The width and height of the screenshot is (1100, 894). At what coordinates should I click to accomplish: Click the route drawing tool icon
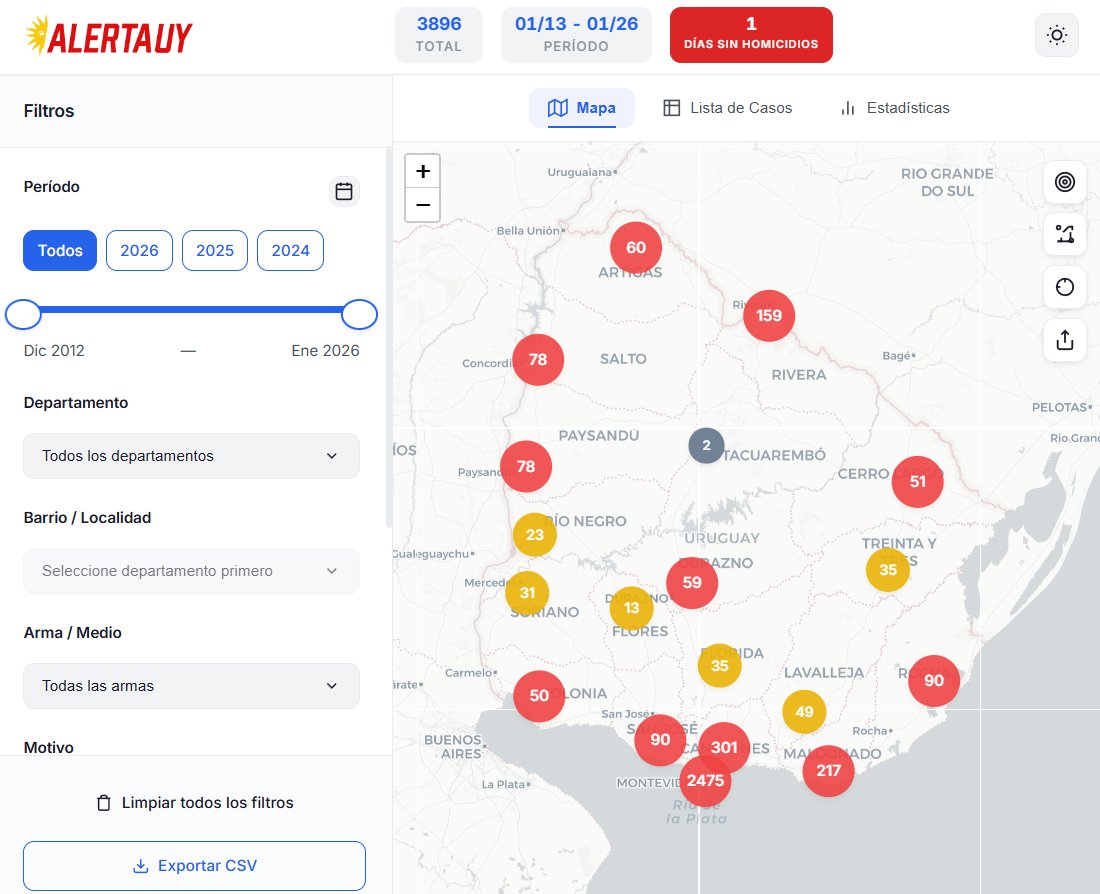click(x=1064, y=234)
